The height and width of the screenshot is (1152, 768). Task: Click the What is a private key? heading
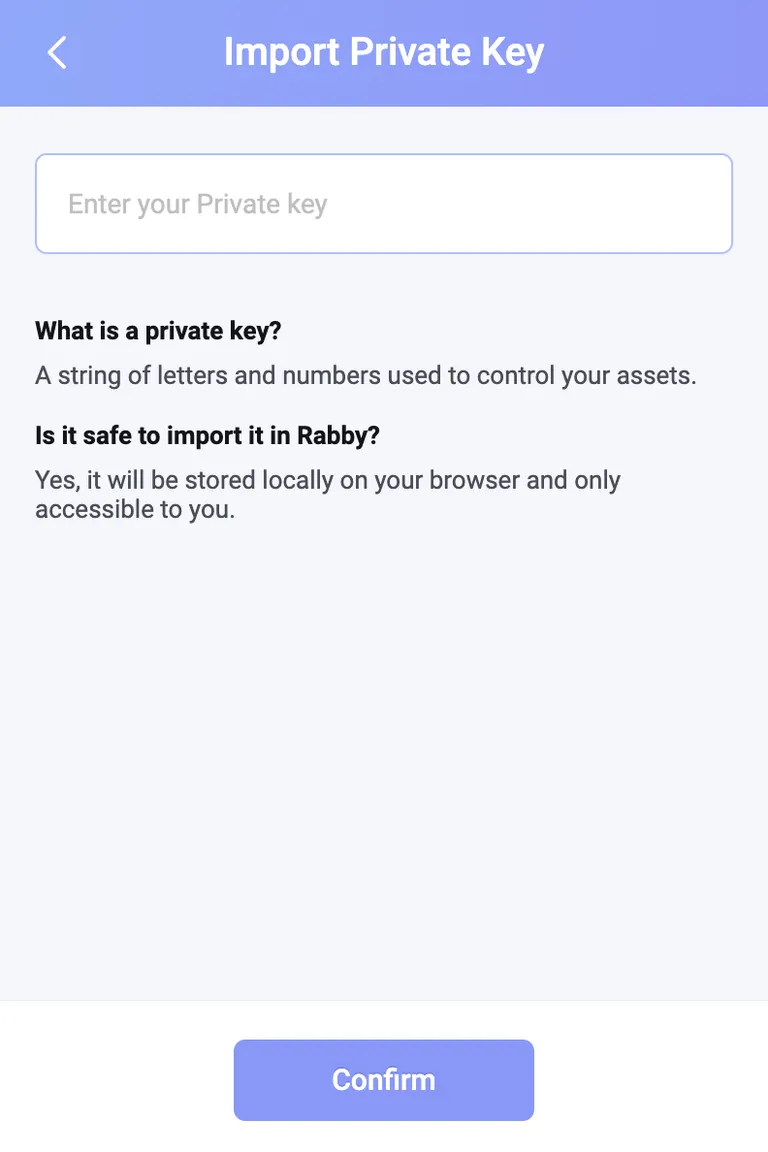point(158,331)
